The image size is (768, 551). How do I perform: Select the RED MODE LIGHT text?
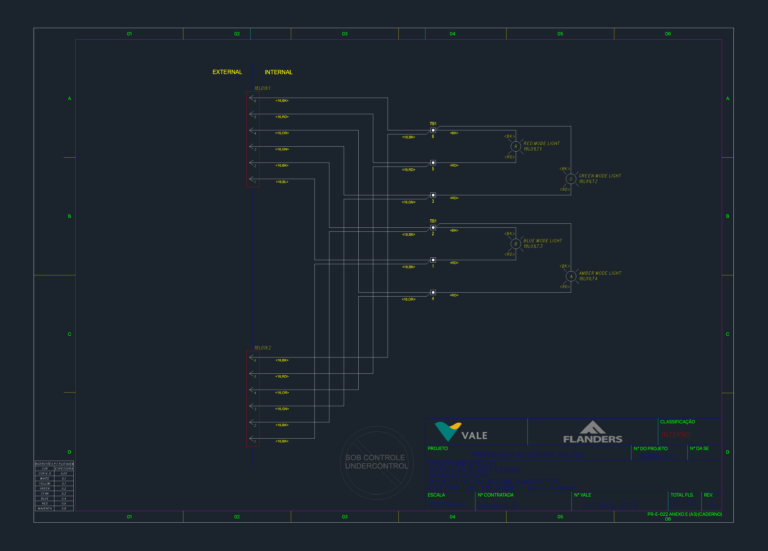click(541, 144)
